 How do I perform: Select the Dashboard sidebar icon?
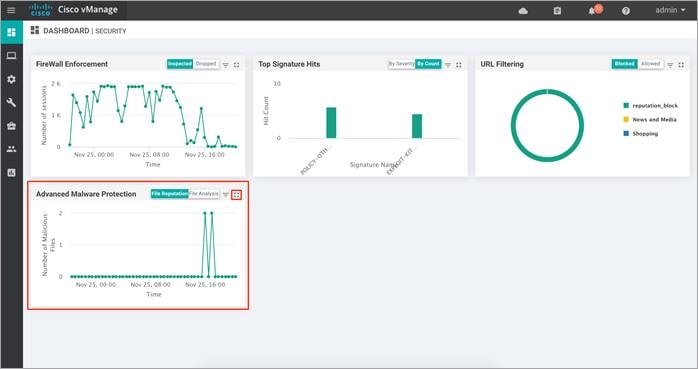[12, 32]
